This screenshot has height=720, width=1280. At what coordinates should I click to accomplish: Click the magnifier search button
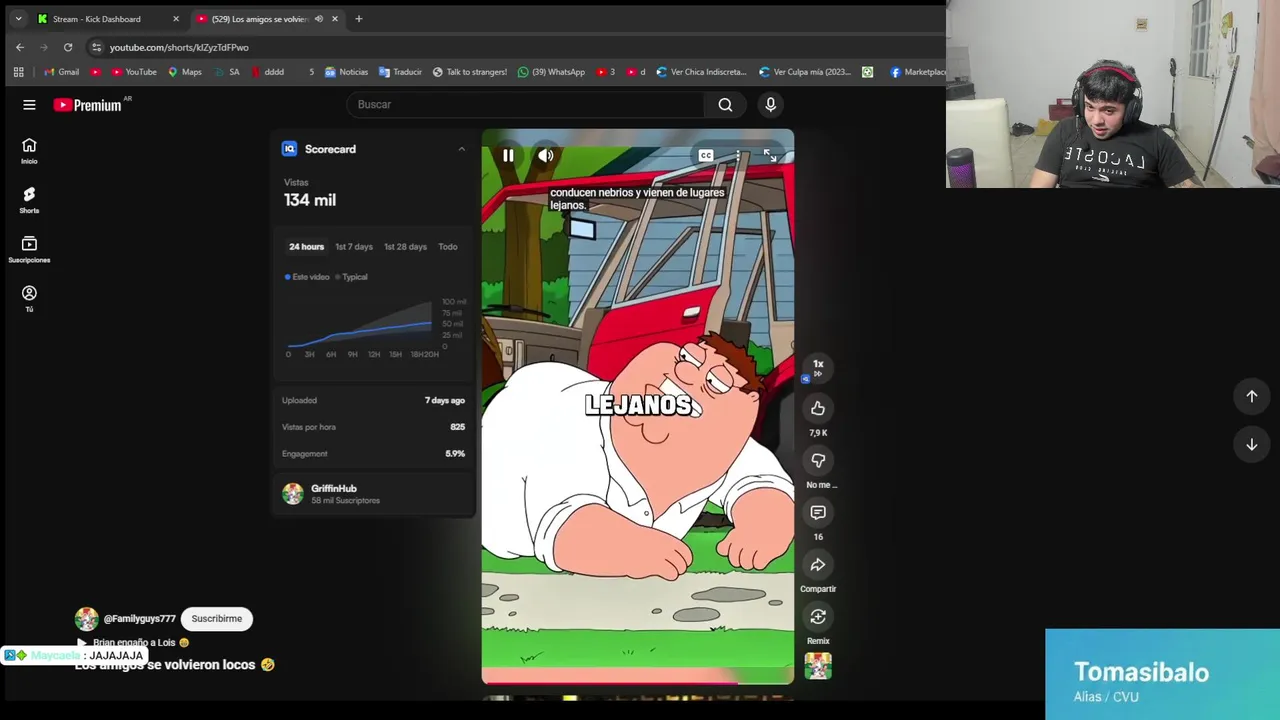726,105
